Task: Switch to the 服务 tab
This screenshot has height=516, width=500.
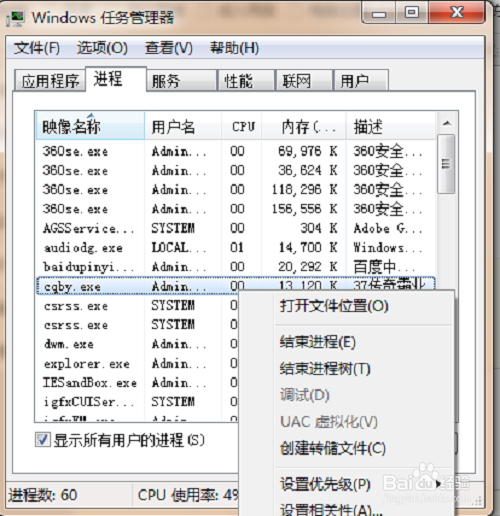Action: [x=182, y=81]
